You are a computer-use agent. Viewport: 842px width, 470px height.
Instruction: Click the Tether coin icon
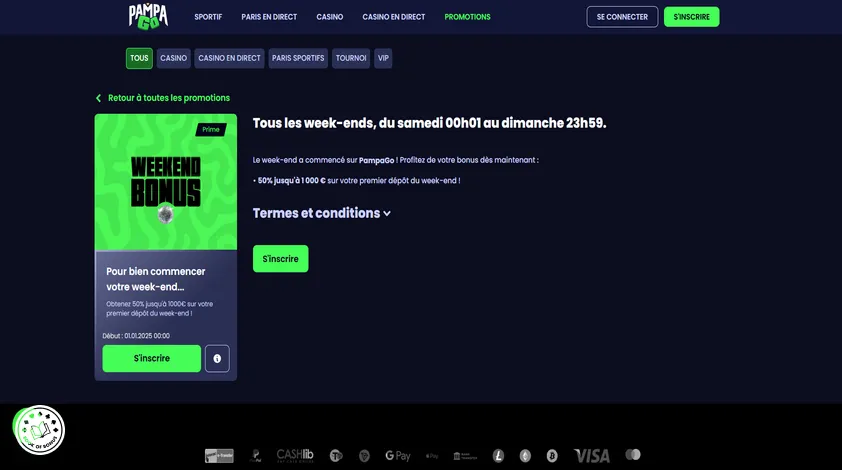point(336,456)
